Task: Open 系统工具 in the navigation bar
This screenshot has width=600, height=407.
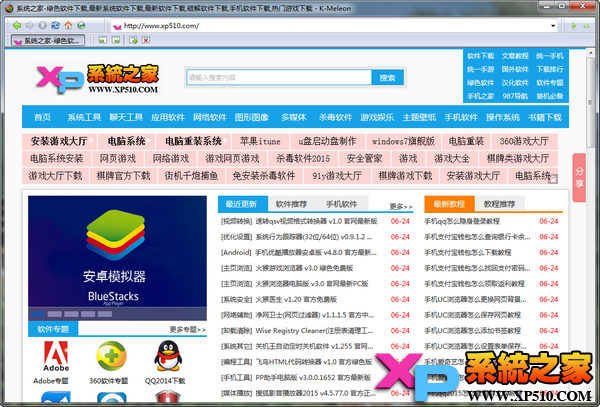Action: [x=84, y=117]
